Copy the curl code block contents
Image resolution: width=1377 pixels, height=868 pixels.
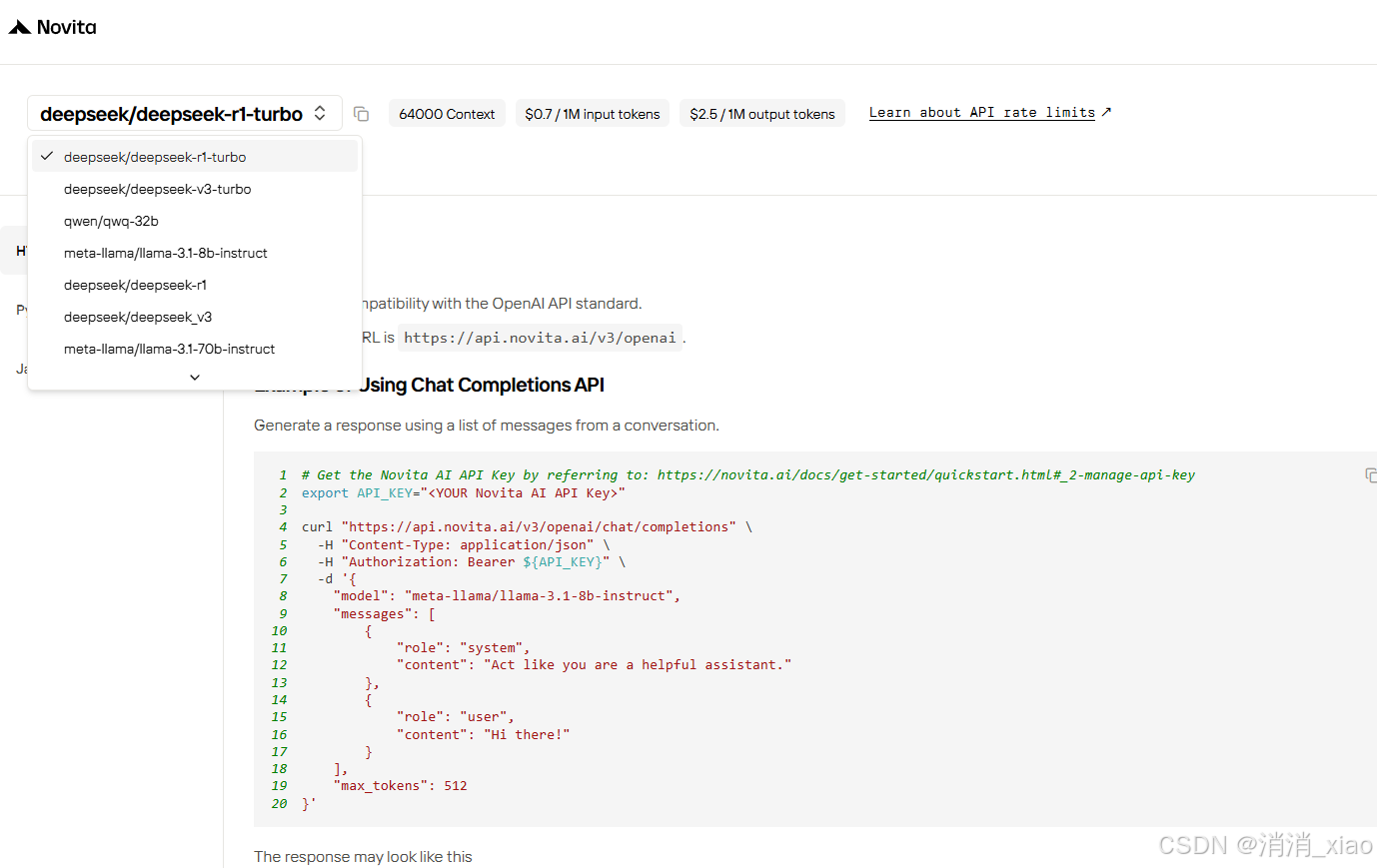click(1371, 475)
